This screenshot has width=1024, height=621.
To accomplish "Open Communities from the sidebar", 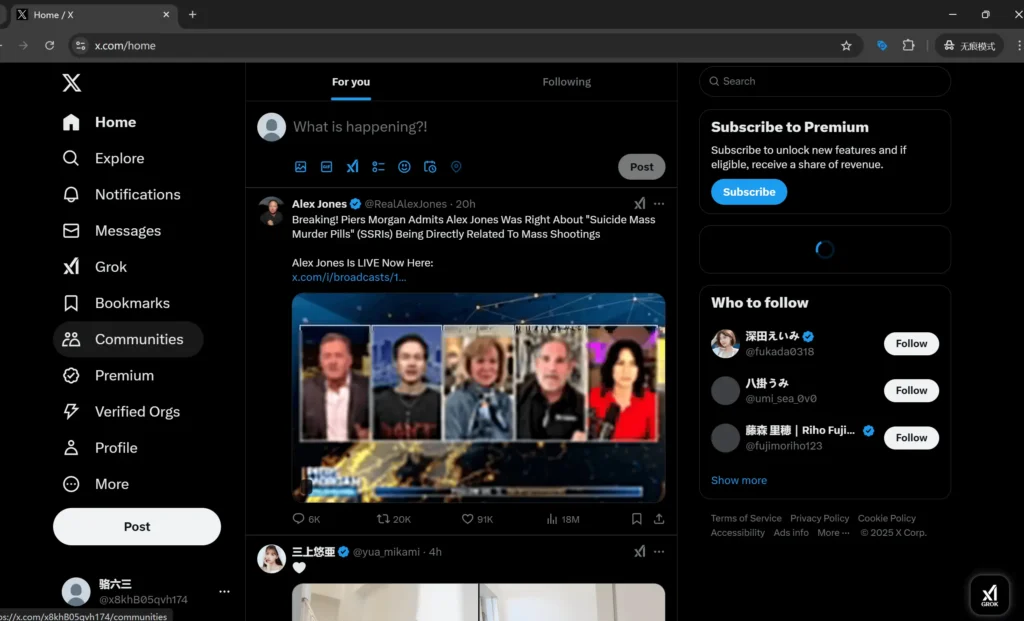I will (128, 339).
